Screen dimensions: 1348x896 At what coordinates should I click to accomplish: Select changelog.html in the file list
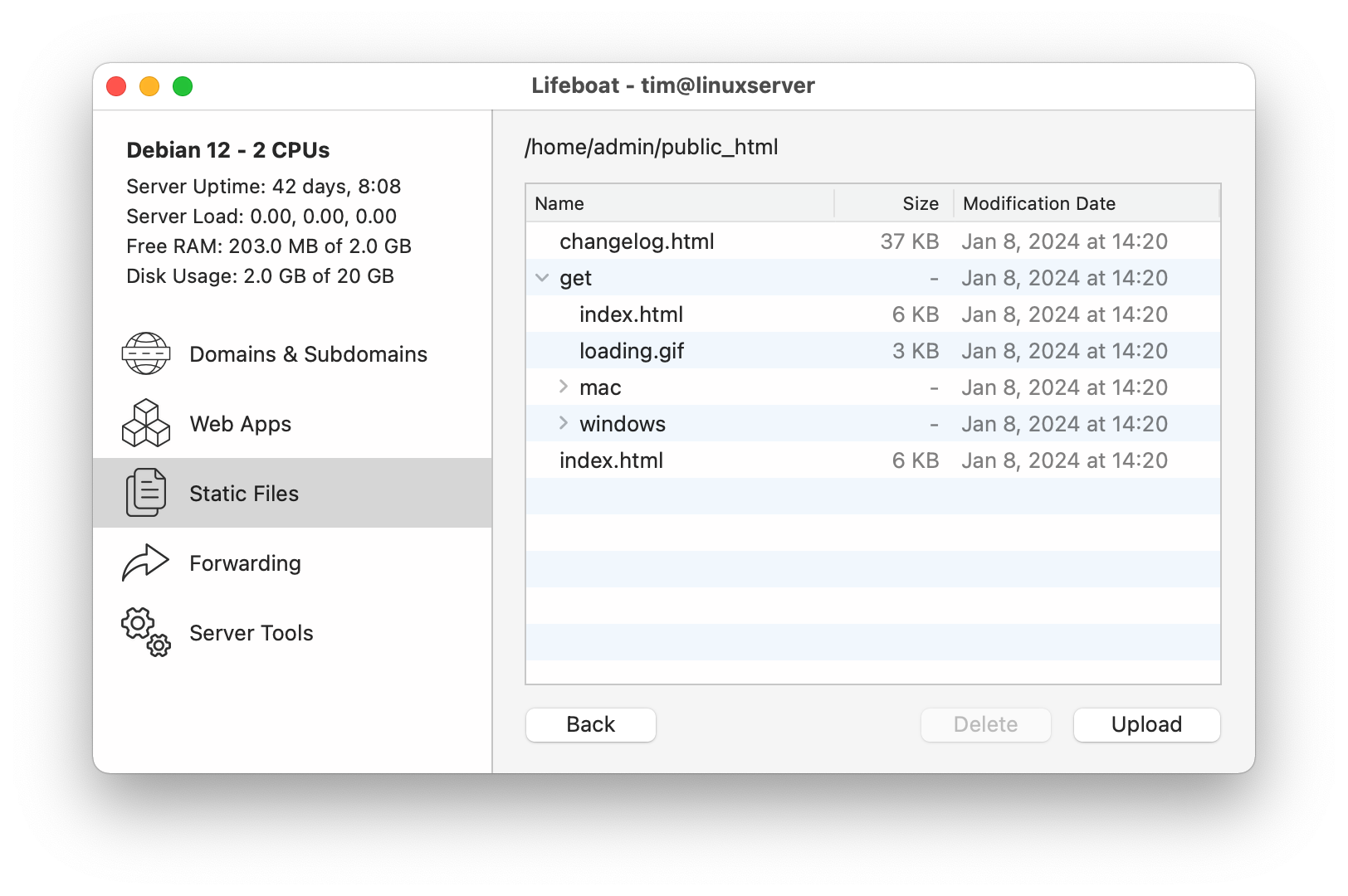click(637, 241)
